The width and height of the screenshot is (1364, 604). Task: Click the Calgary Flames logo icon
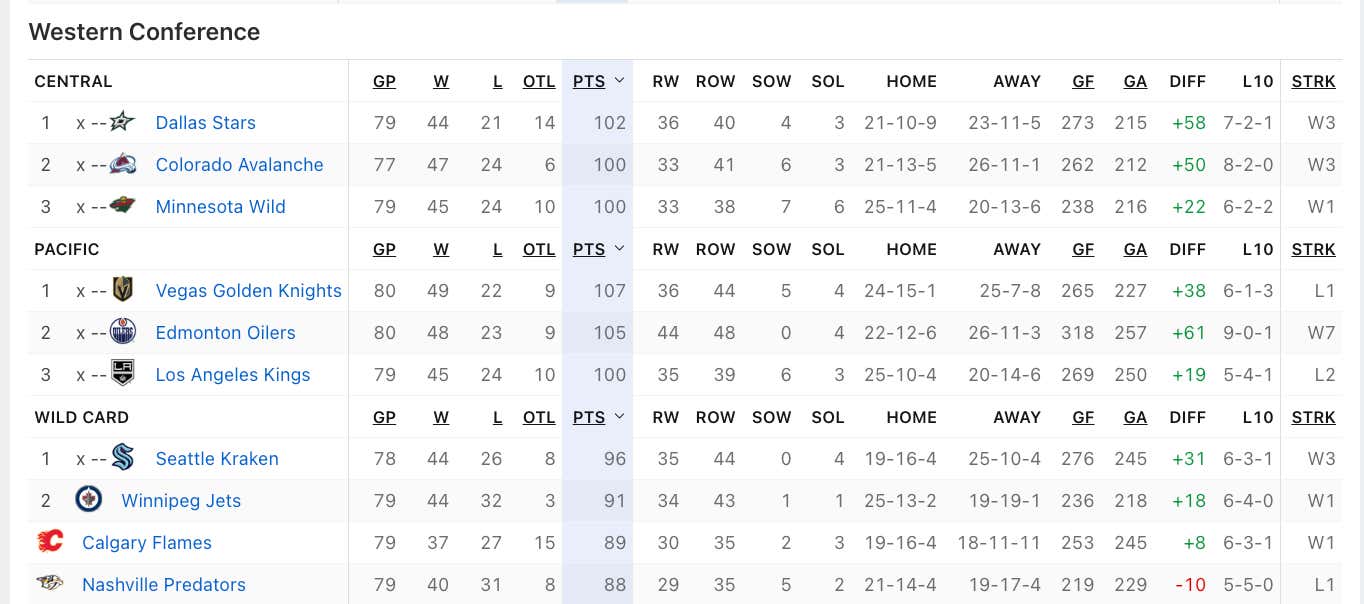click(x=49, y=542)
